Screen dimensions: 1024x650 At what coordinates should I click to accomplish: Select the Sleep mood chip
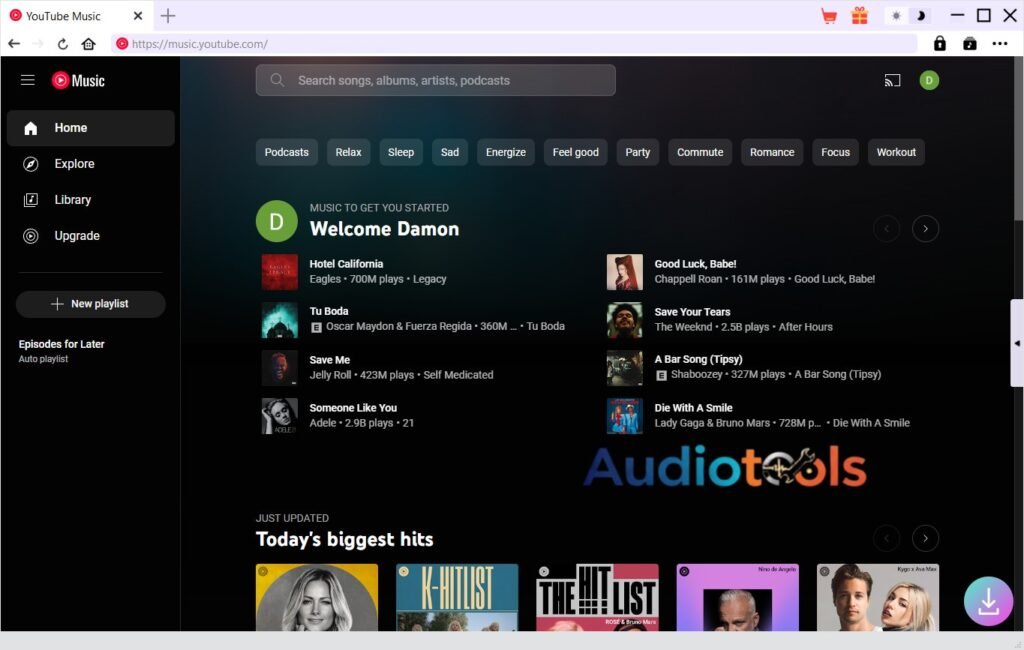click(401, 152)
